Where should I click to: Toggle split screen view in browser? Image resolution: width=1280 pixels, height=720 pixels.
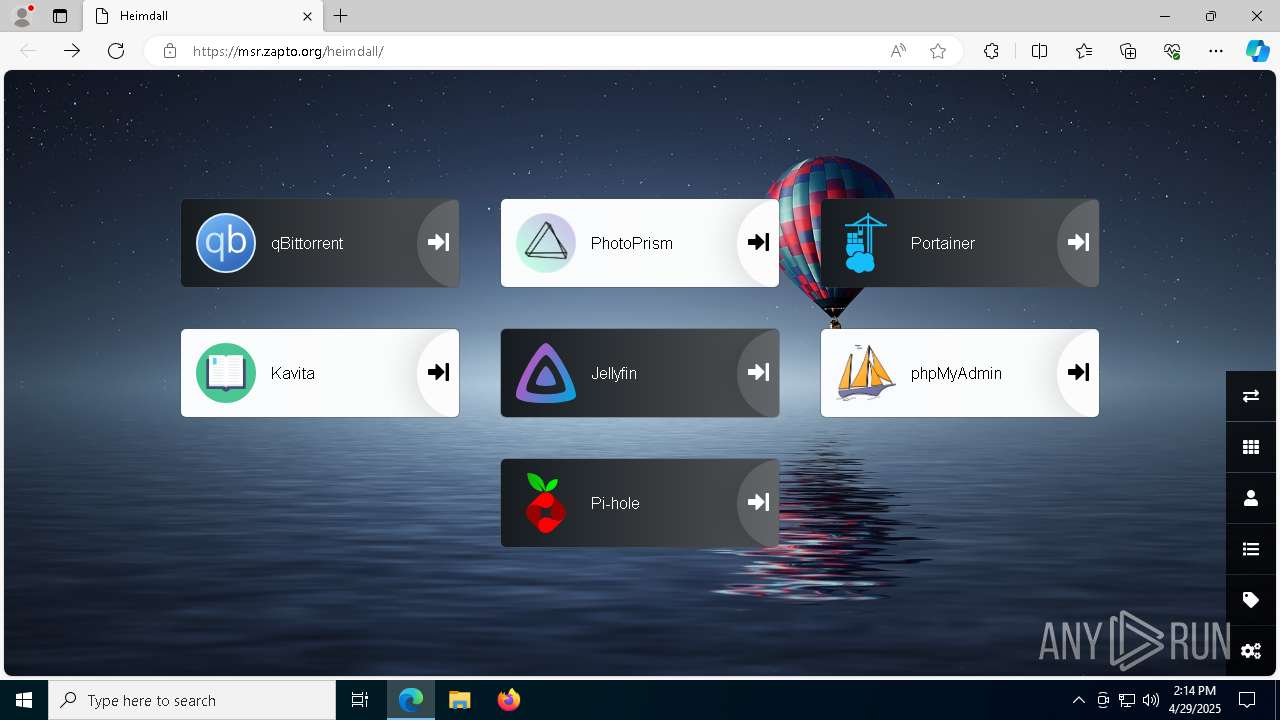[1039, 51]
